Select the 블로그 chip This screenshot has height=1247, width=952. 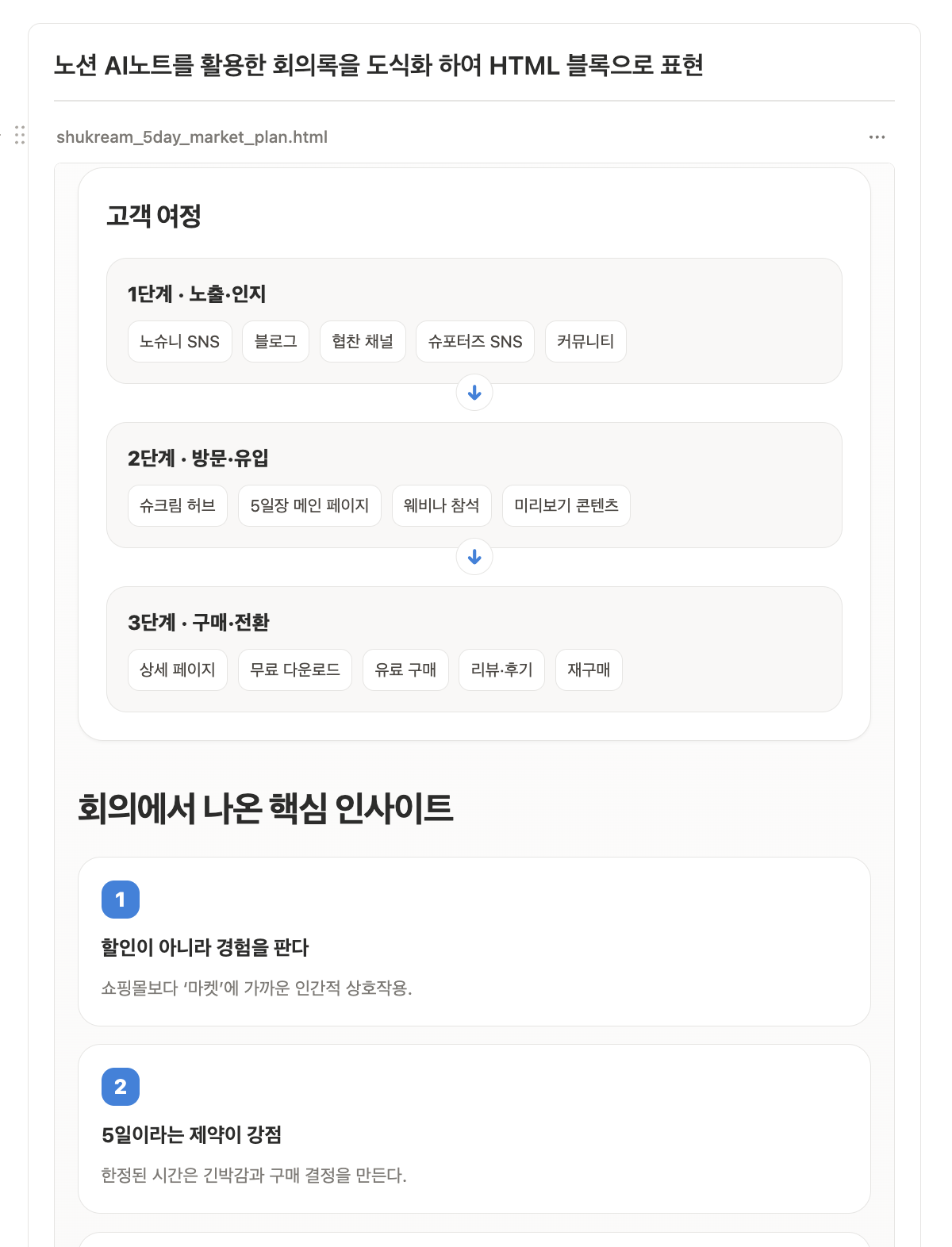coord(275,341)
